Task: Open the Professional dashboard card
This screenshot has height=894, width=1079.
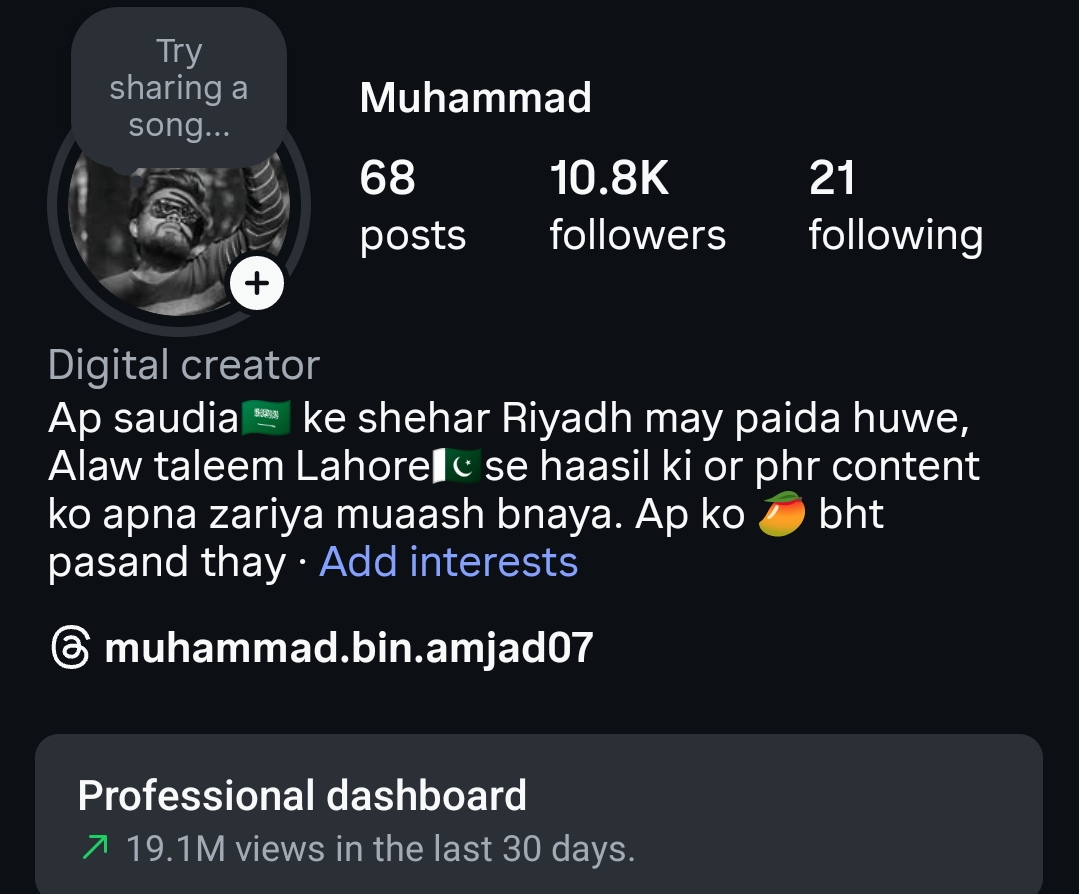Action: [539, 814]
